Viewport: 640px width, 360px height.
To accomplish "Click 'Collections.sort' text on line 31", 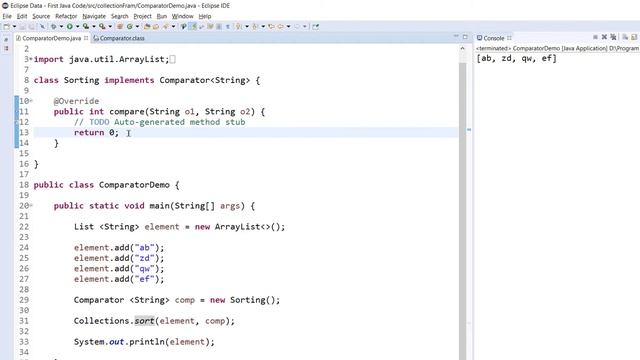I will 114,321.
